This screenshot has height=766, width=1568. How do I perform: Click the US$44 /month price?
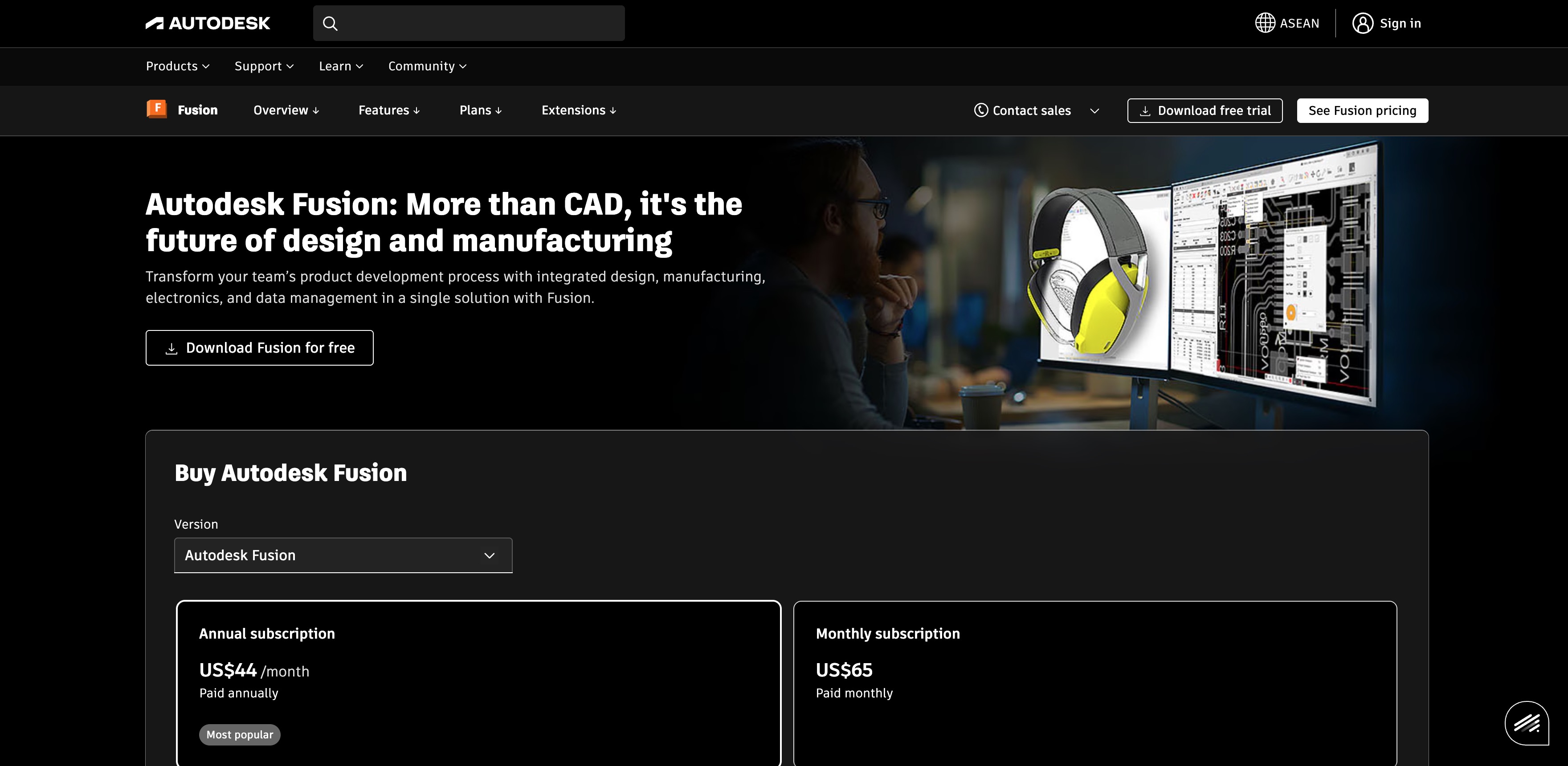point(254,670)
